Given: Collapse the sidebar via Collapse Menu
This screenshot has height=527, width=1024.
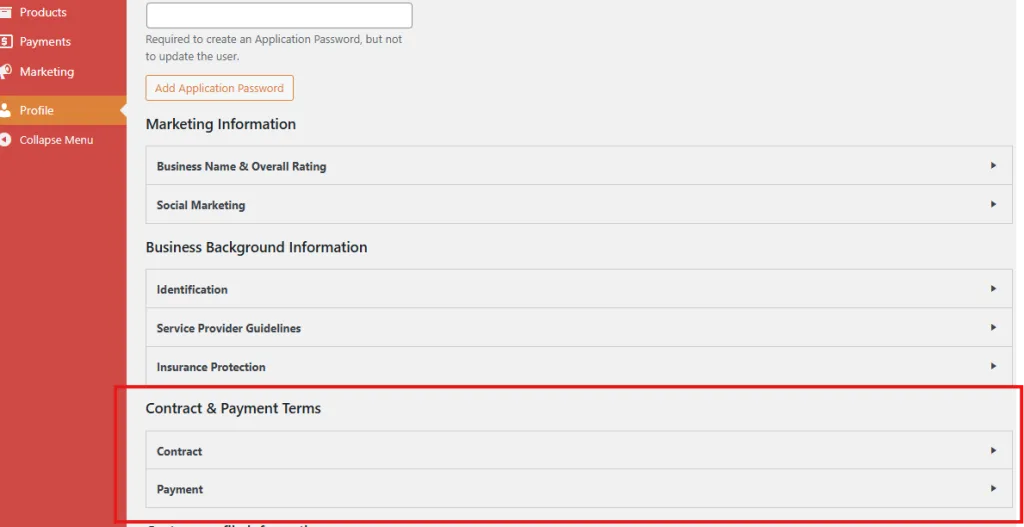Looking at the screenshot, I should (56, 140).
